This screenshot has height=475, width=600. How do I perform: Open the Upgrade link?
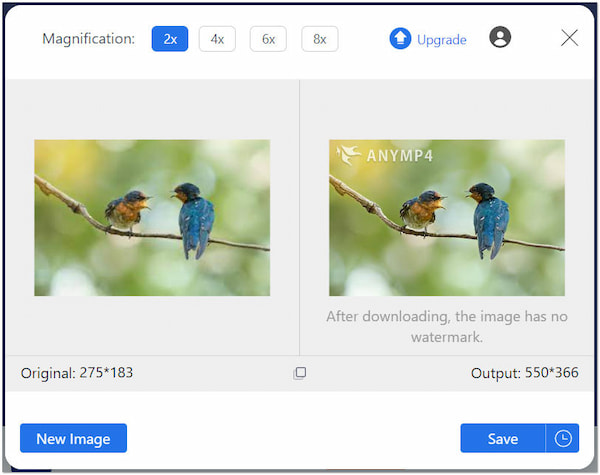441,40
